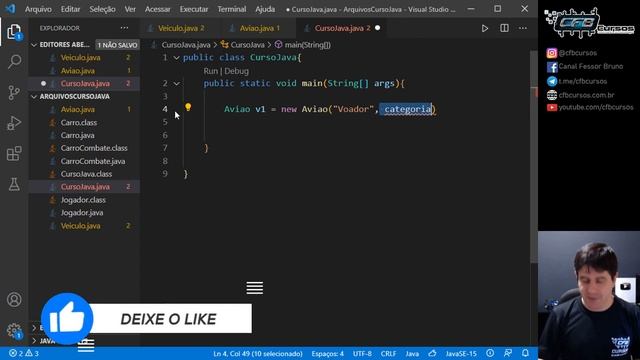The height and width of the screenshot is (360, 640).
Task: Select the CursoJava.java editor tab
Action: click(342, 28)
